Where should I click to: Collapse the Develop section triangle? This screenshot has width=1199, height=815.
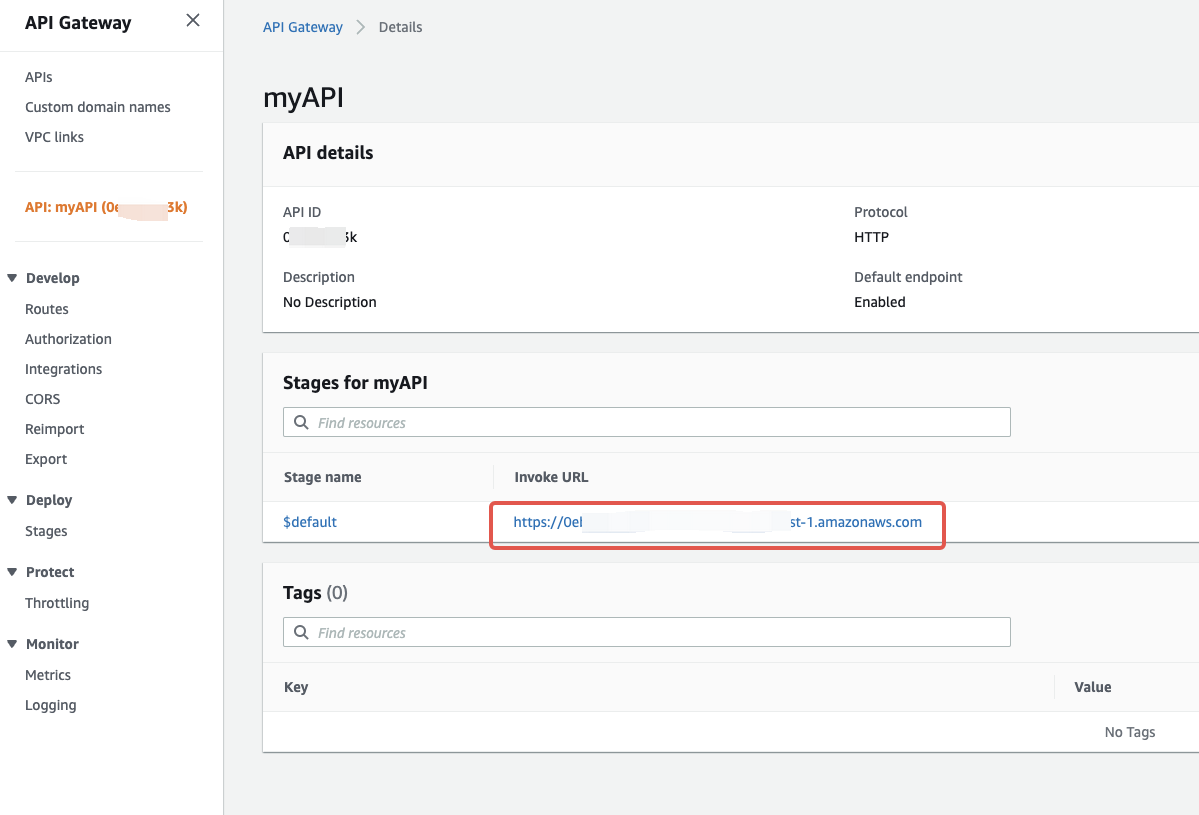tap(12, 278)
